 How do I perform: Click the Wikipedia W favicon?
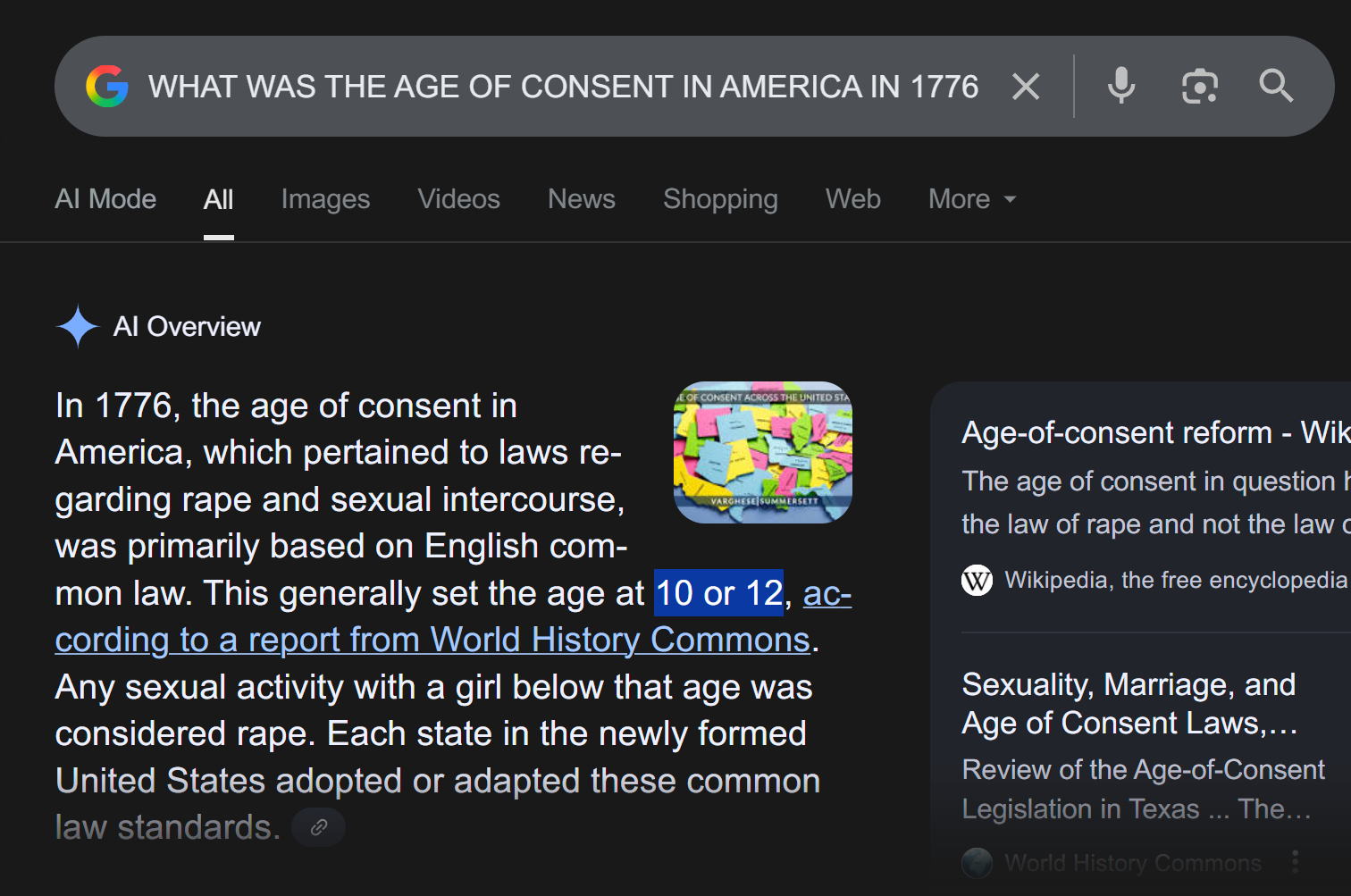click(977, 581)
